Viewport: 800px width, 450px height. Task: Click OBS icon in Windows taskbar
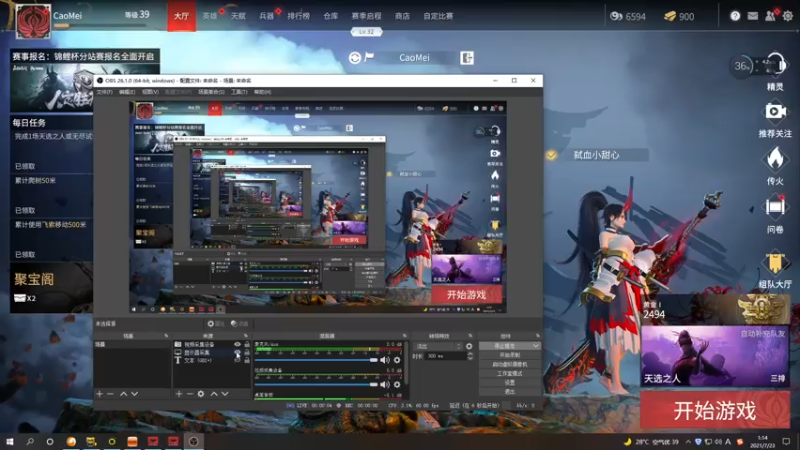pyautogui.click(x=194, y=441)
